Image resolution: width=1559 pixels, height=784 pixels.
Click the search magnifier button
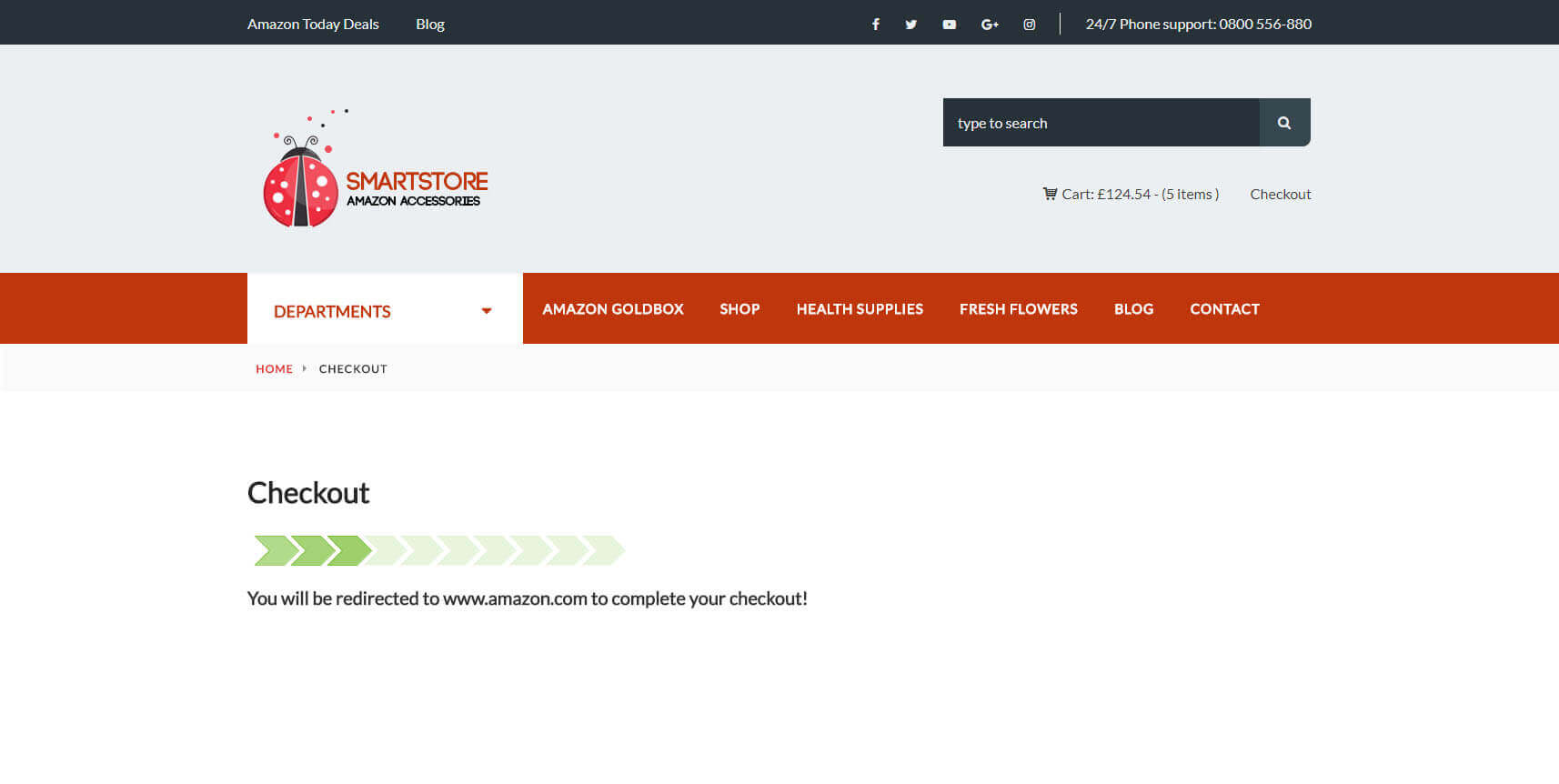point(1284,123)
